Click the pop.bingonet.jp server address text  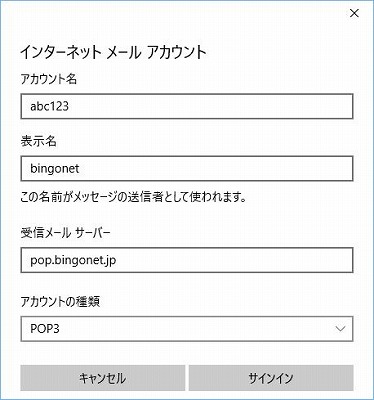[73, 261]
